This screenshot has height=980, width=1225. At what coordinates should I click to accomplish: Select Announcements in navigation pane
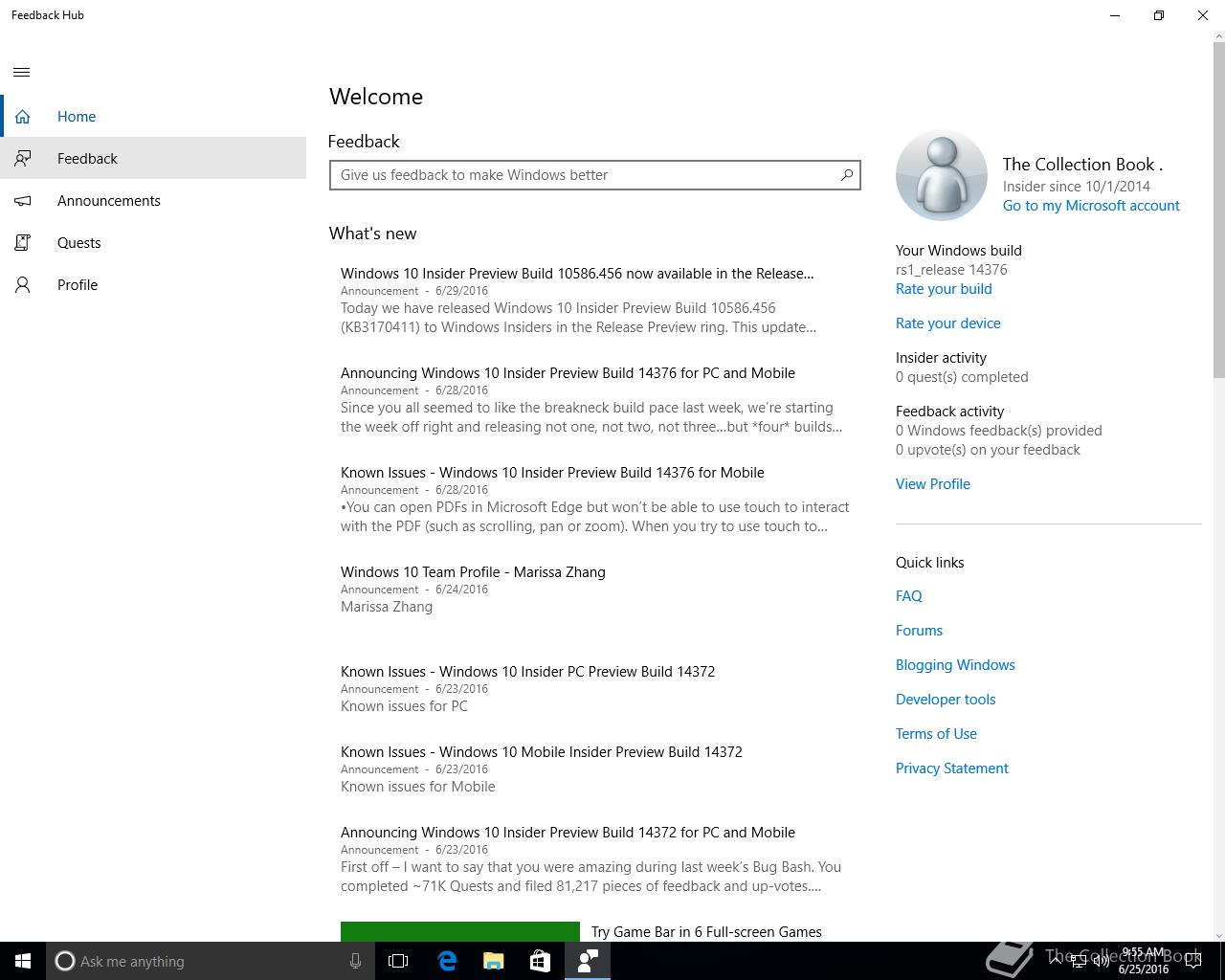pyautogui.click(x=153, y=201)
